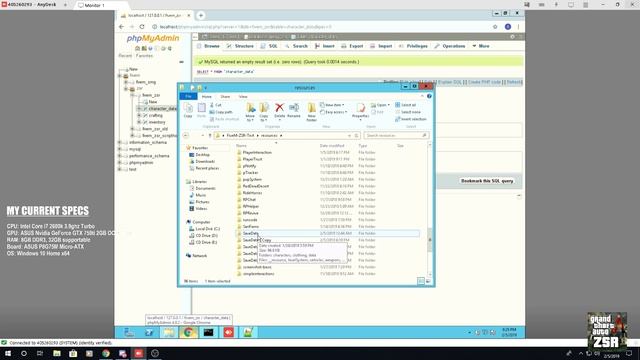Open the Move to dropdown in ribbon
The image size is (640, 360).
coord(250,112)
